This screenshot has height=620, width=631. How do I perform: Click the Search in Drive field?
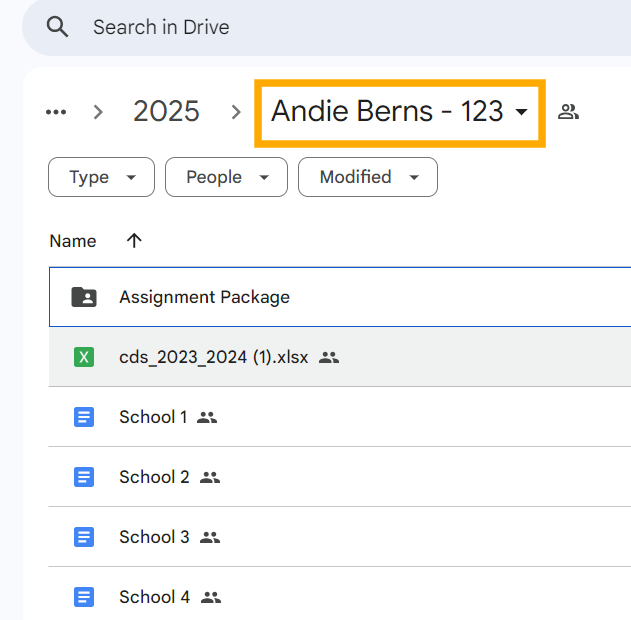[x=326, y=27]
